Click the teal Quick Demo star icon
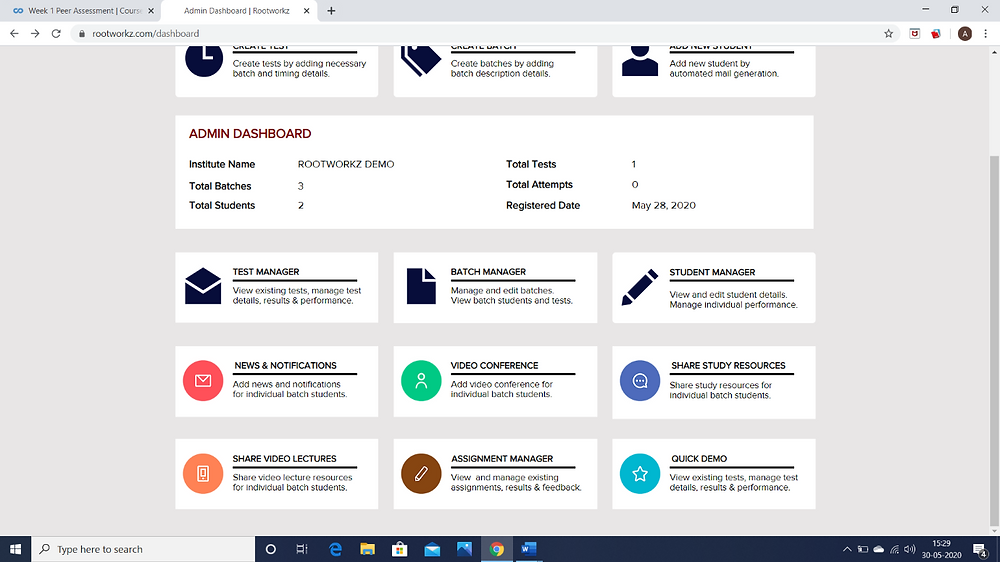Viewport: 1000px width, 562px height. pos(640,473)
